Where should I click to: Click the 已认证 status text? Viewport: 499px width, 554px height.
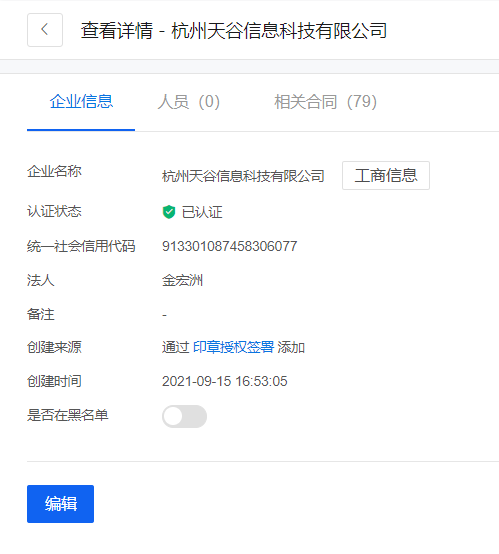(x=202, y=212)
